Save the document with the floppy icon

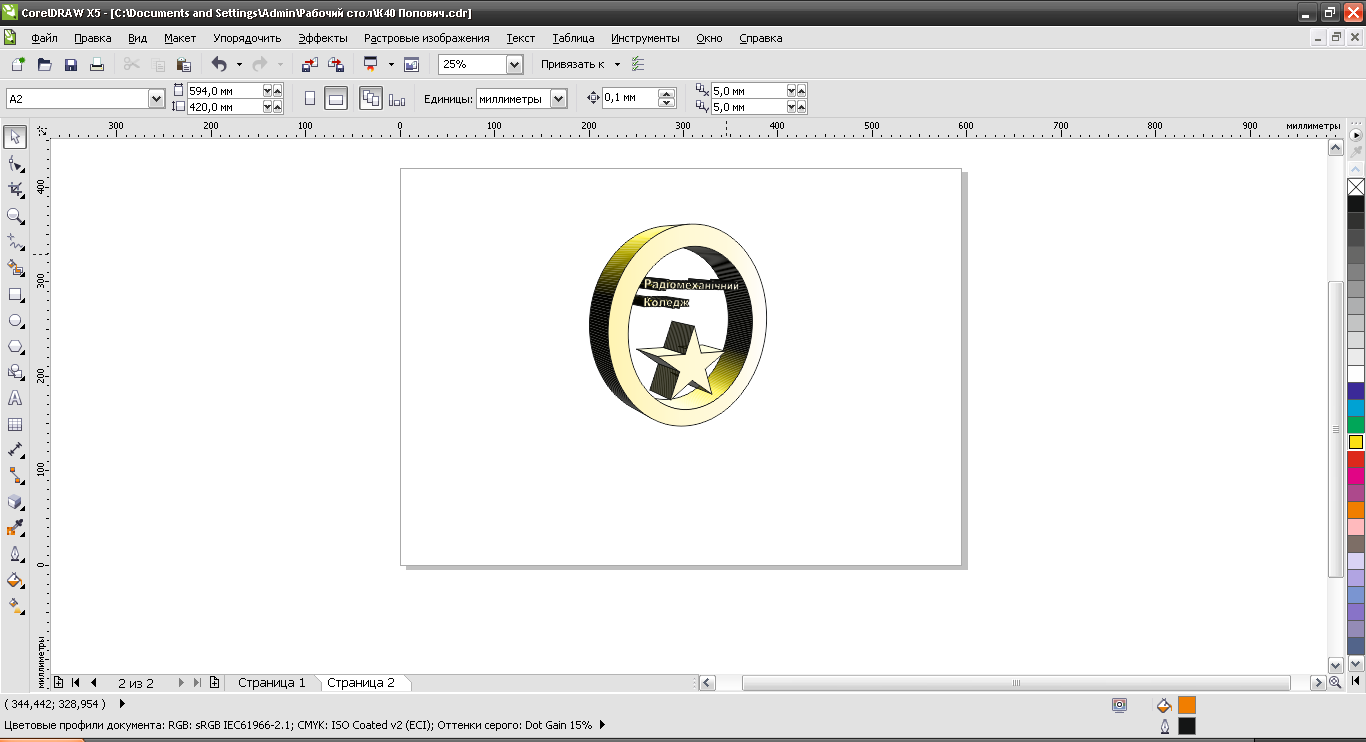pyautogui.click(x=71, y=64)
